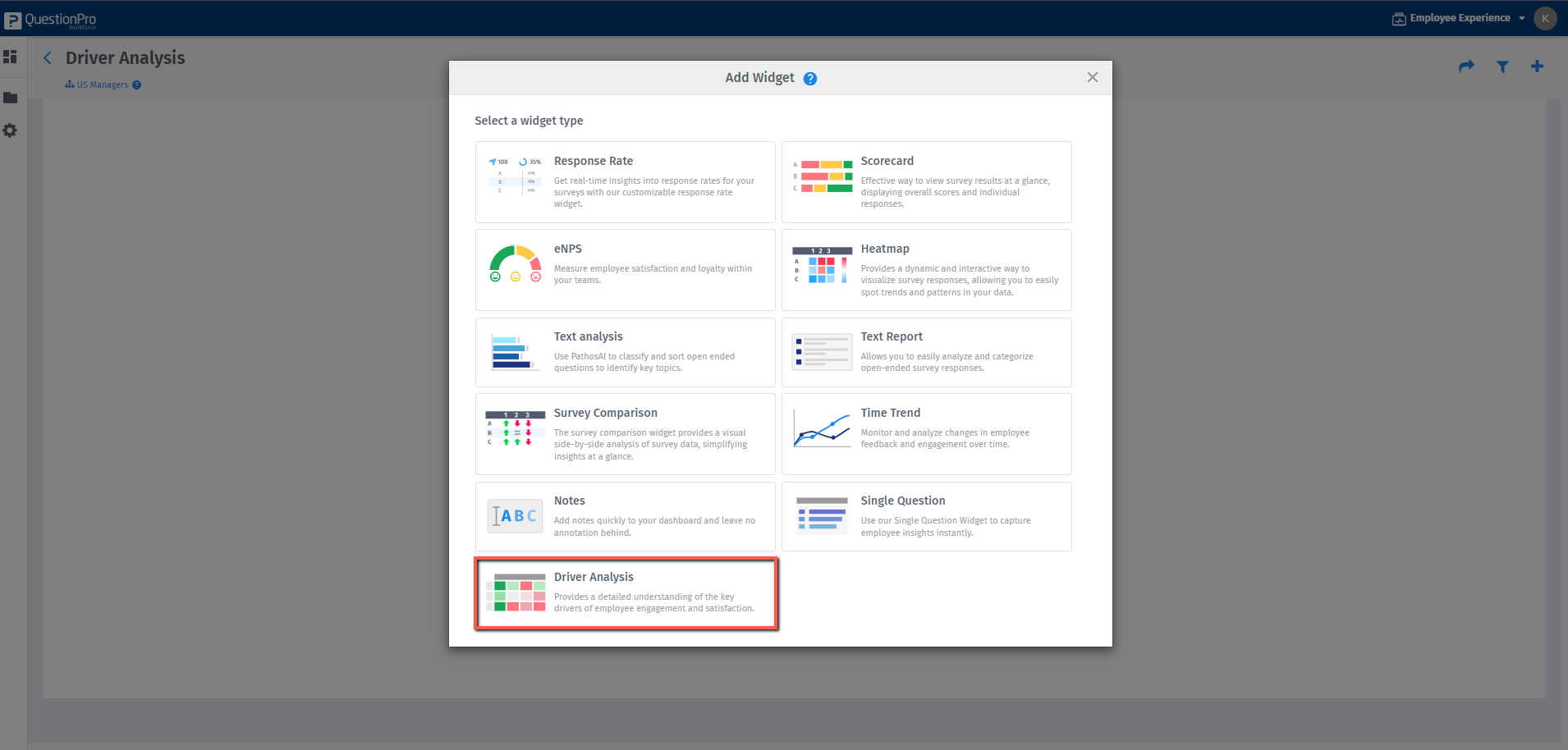Open the dashboards grid icon in sidebar
1568x750 pixels.
point(11,57)
